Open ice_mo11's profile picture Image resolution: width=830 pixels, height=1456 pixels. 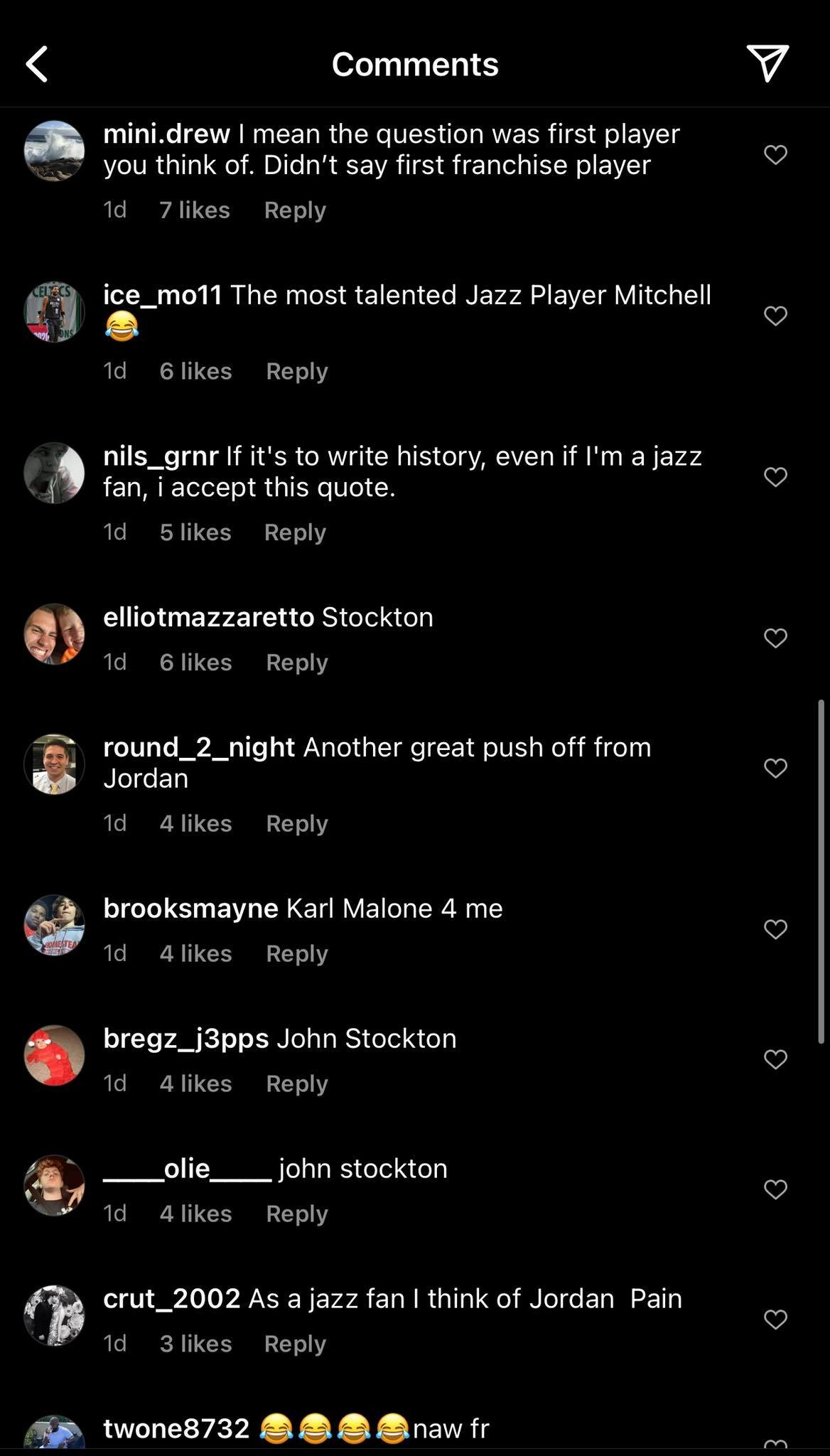coord(54,312)
